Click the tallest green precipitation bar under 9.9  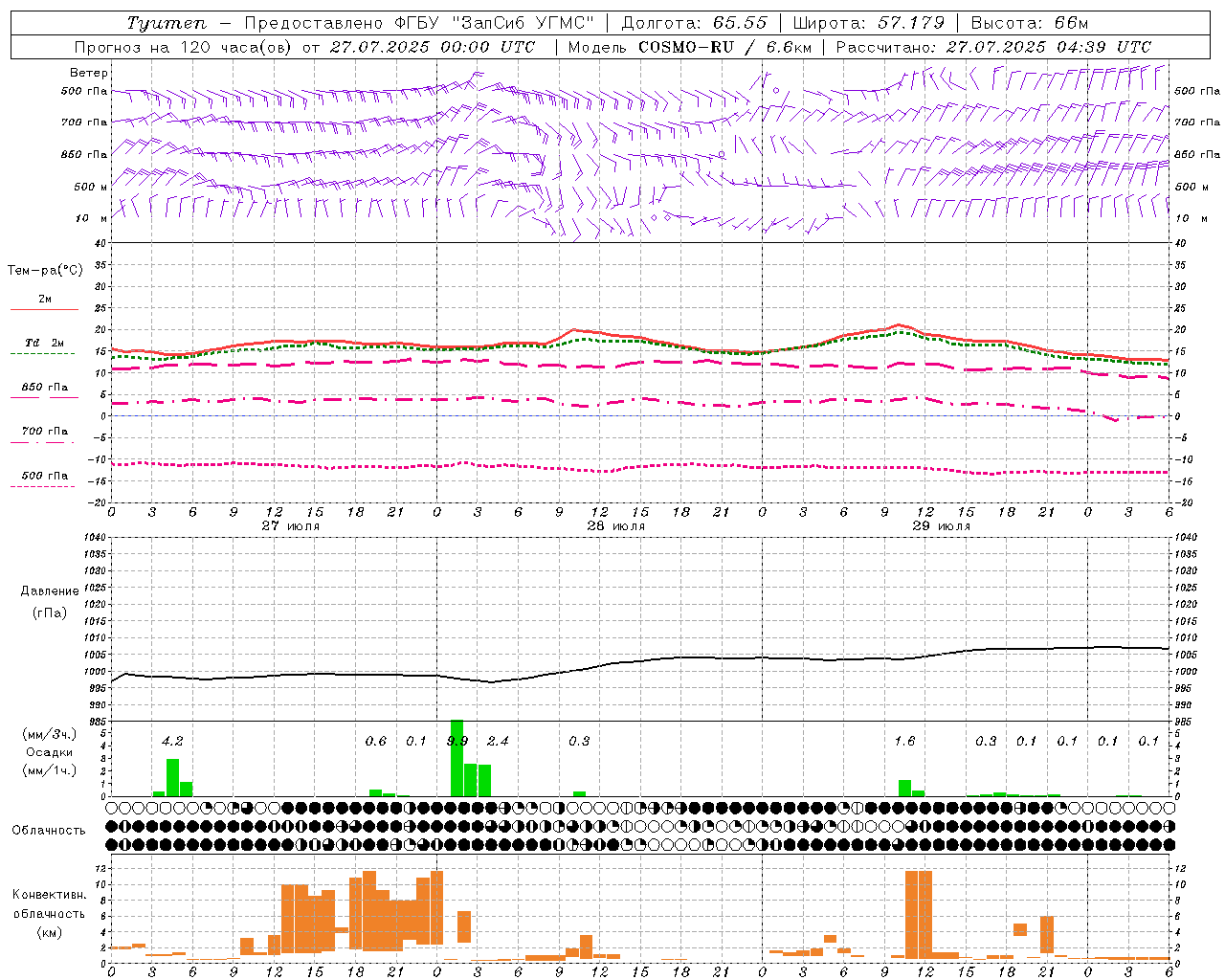click(x=457, y=758)
